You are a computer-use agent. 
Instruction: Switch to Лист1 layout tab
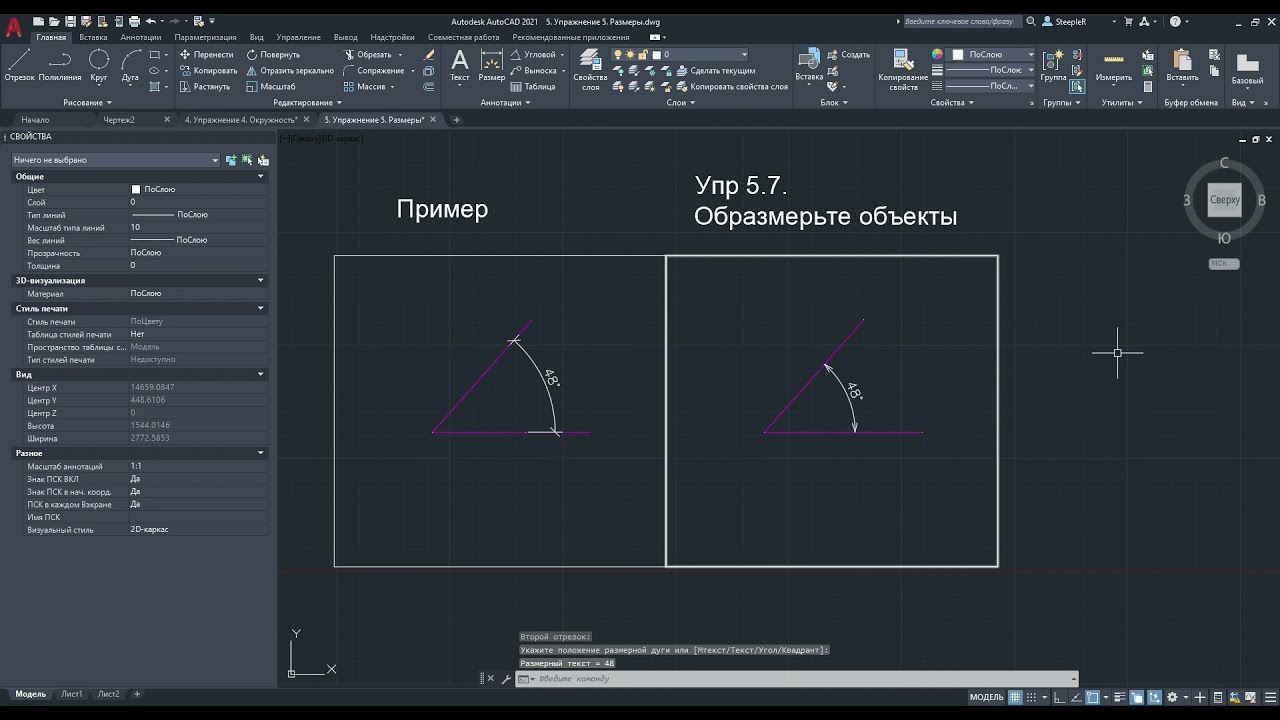coord(72,694)
